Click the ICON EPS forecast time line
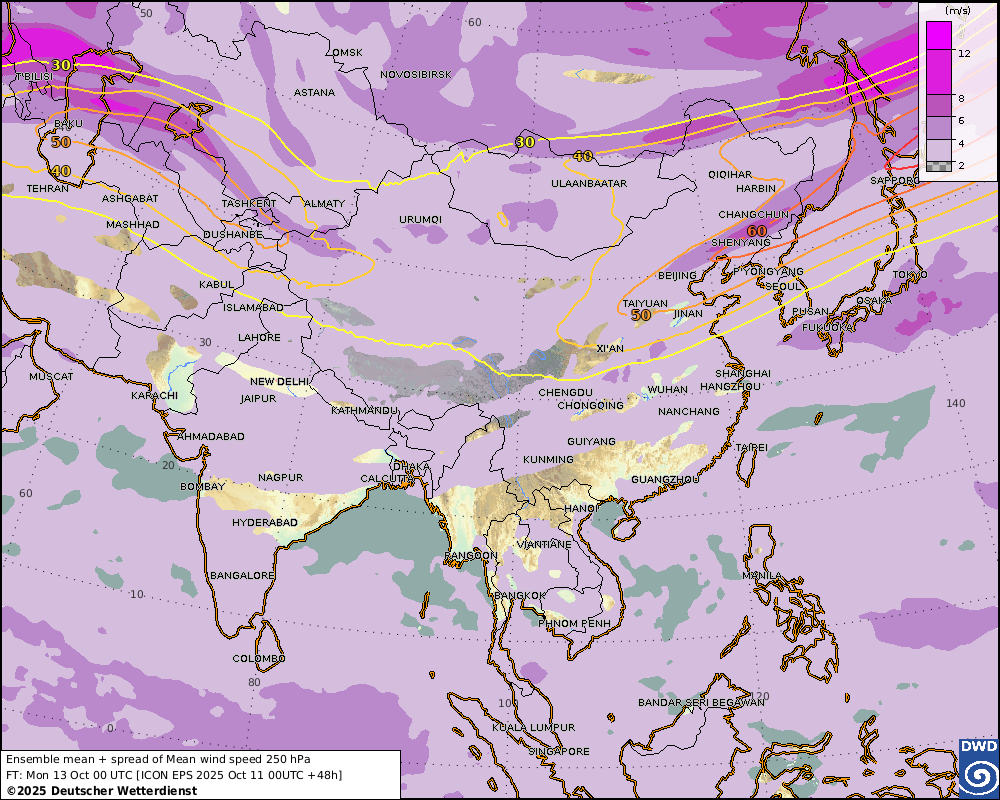Viewport: 1000px width, 800px height. point(173,775)
